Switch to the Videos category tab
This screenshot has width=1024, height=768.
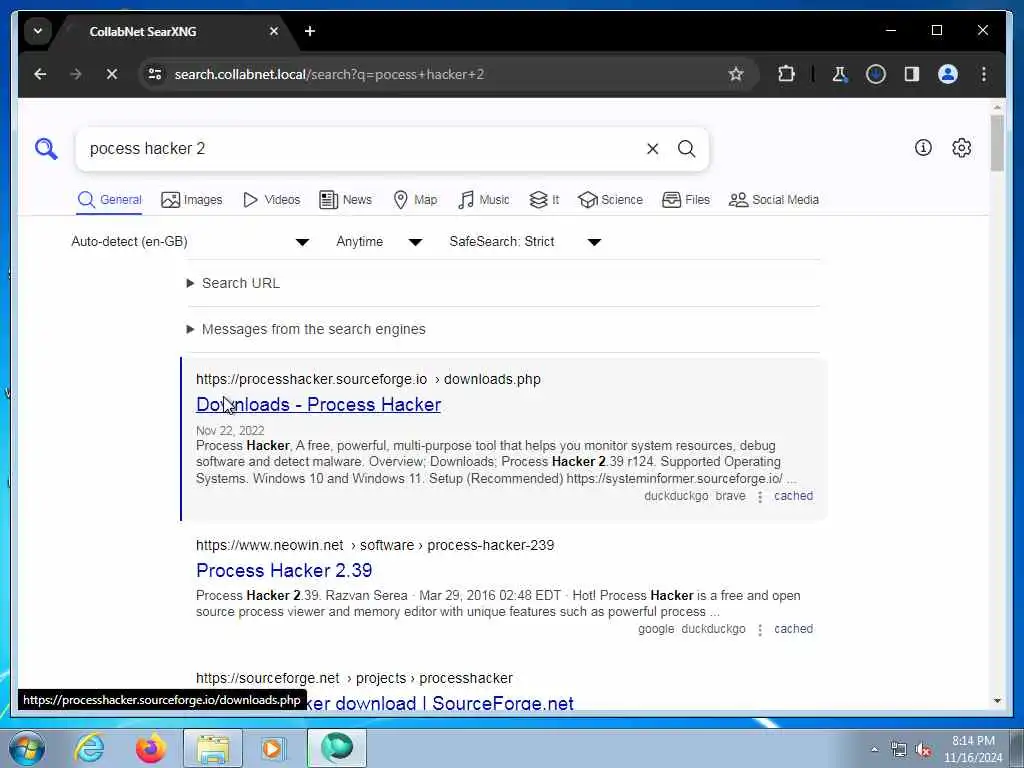272,200
